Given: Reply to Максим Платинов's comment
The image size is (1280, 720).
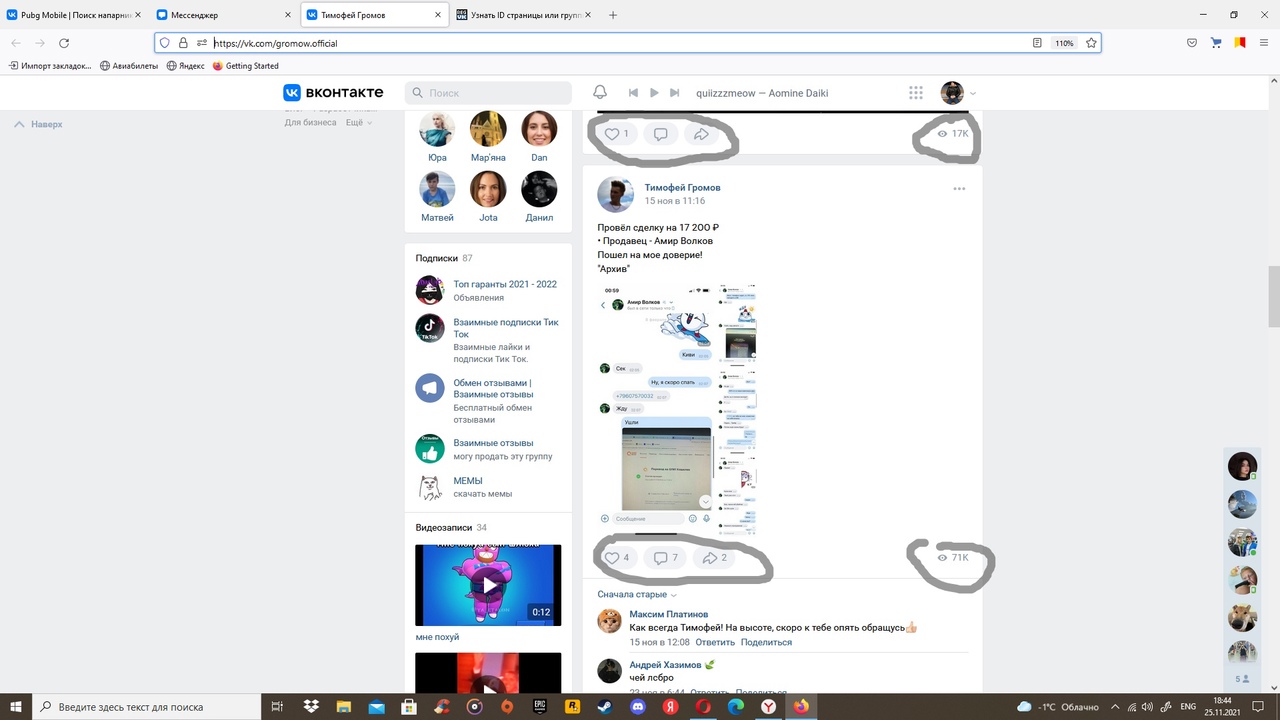Looking at the screenshot, I should (714, 642).
